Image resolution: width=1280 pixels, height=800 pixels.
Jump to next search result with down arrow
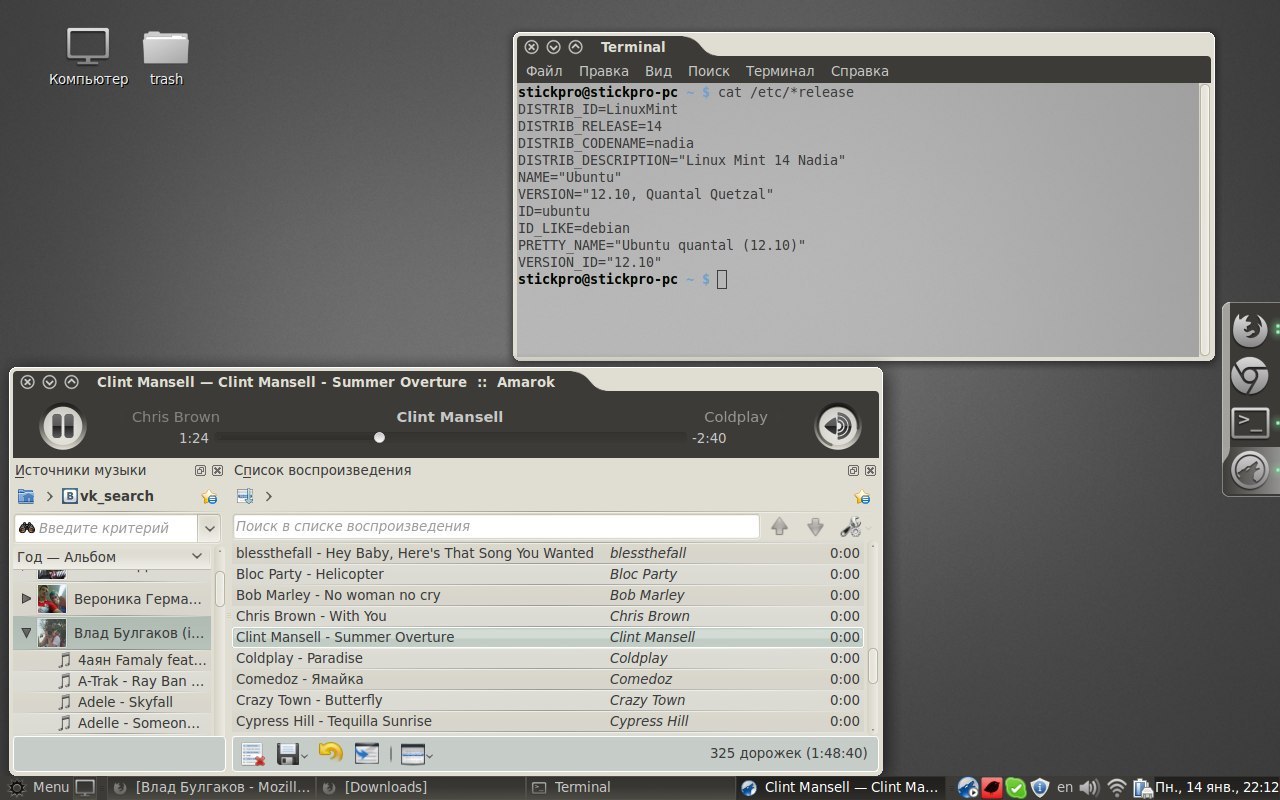(x=815, y=527)
